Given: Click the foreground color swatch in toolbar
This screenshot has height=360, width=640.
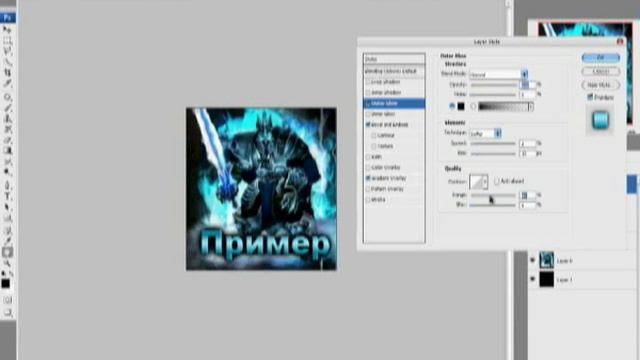Looking at the screenshot, I should (5, 283).
